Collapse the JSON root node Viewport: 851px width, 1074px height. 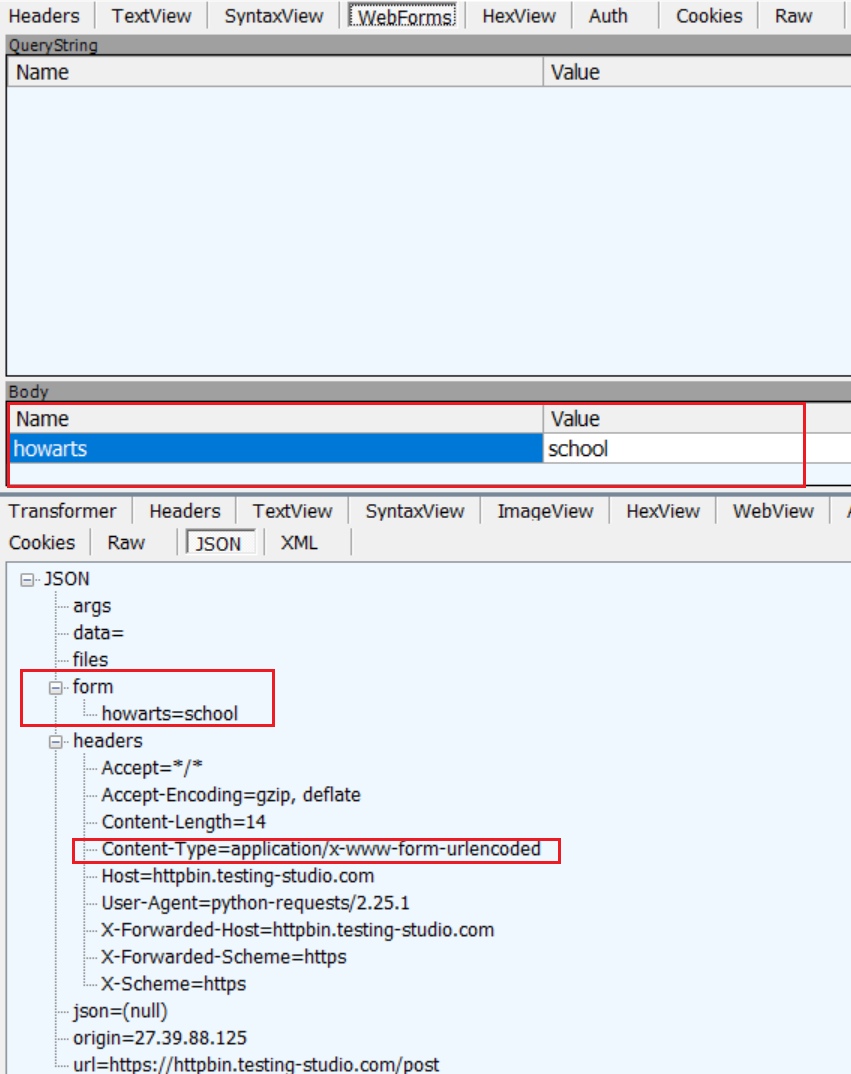26,579
